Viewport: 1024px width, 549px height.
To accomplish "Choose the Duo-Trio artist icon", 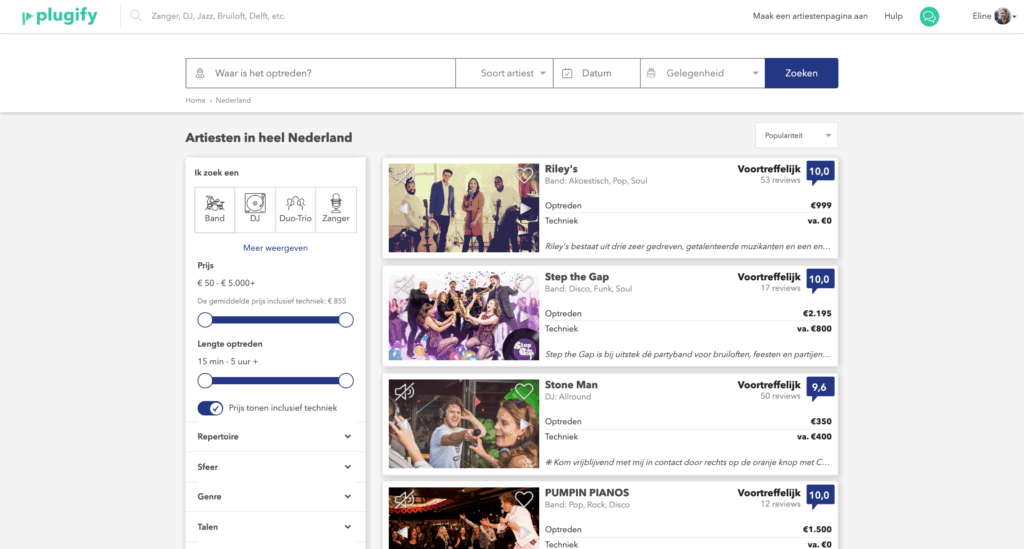I will click(x=295, y=209).
